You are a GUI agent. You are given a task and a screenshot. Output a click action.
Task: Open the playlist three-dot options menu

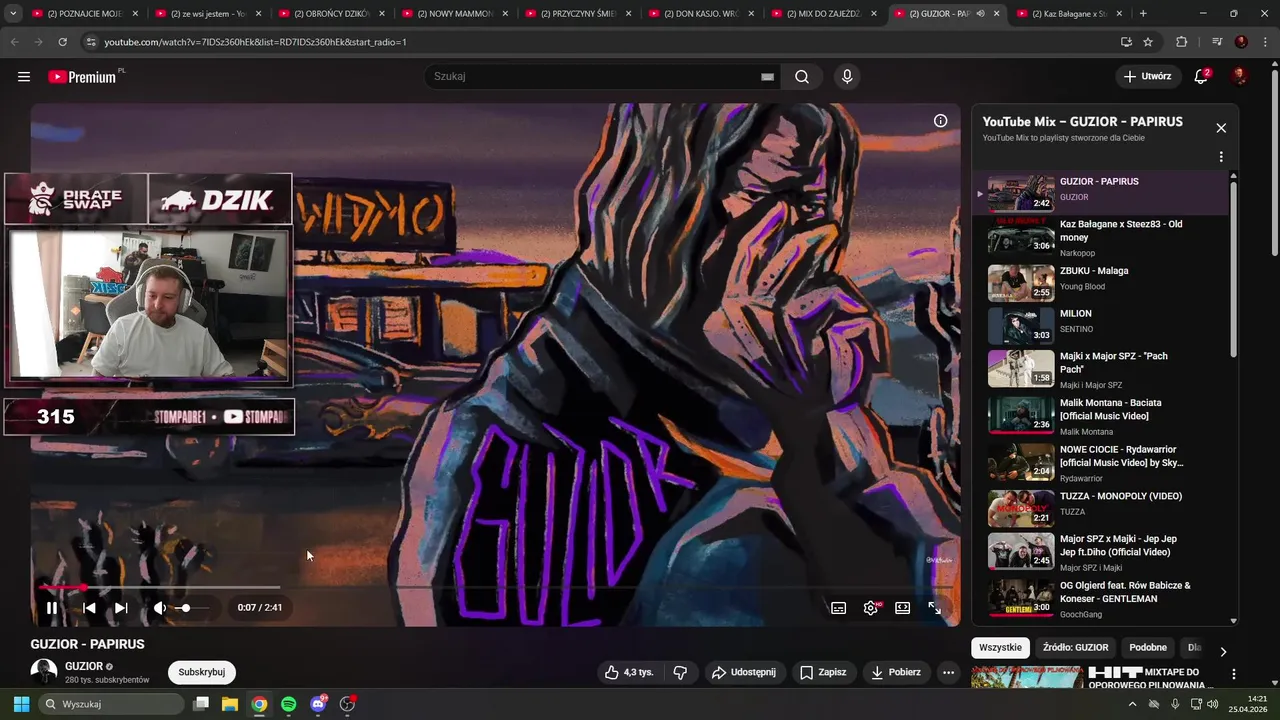point(1221,157)
